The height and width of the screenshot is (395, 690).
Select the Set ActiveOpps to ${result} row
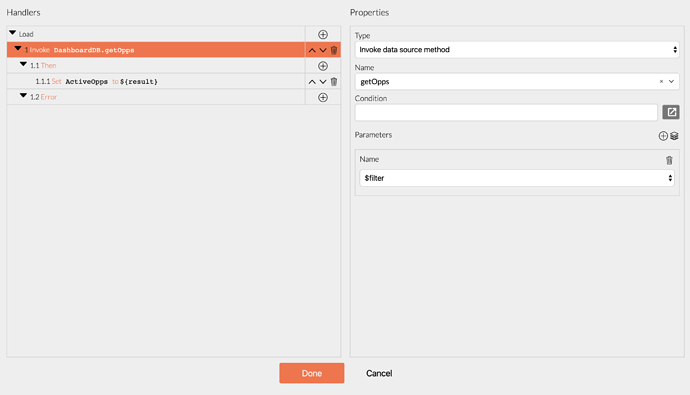(x=156, y=81)
